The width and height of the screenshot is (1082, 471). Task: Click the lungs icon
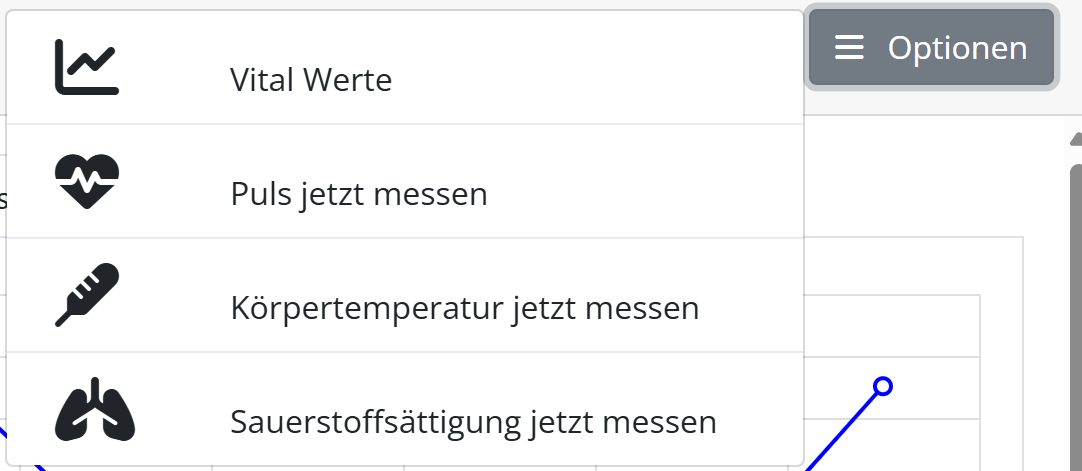(x=94, y=409)
